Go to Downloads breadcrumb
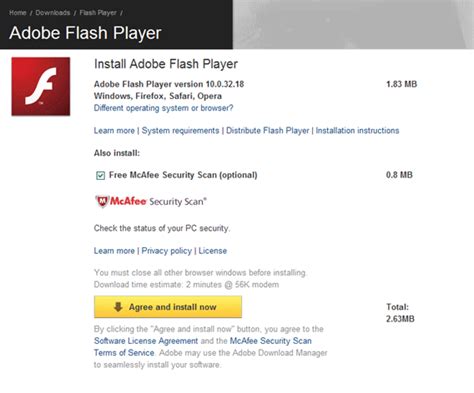The image size is (474, 393). pos(53,13)
